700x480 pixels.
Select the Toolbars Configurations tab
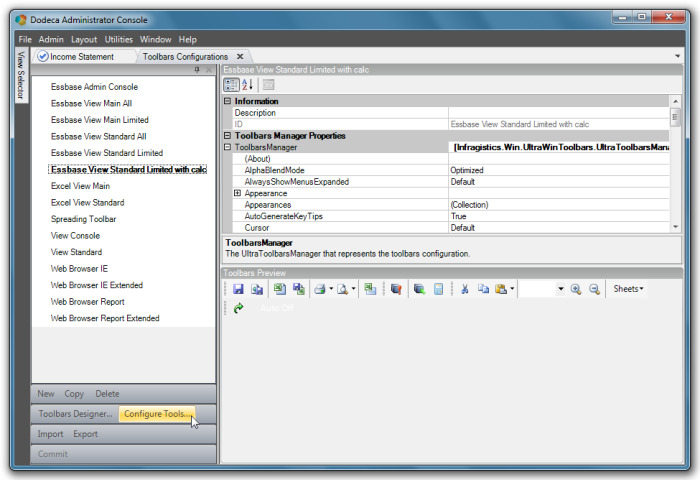(x=185, y=57)
